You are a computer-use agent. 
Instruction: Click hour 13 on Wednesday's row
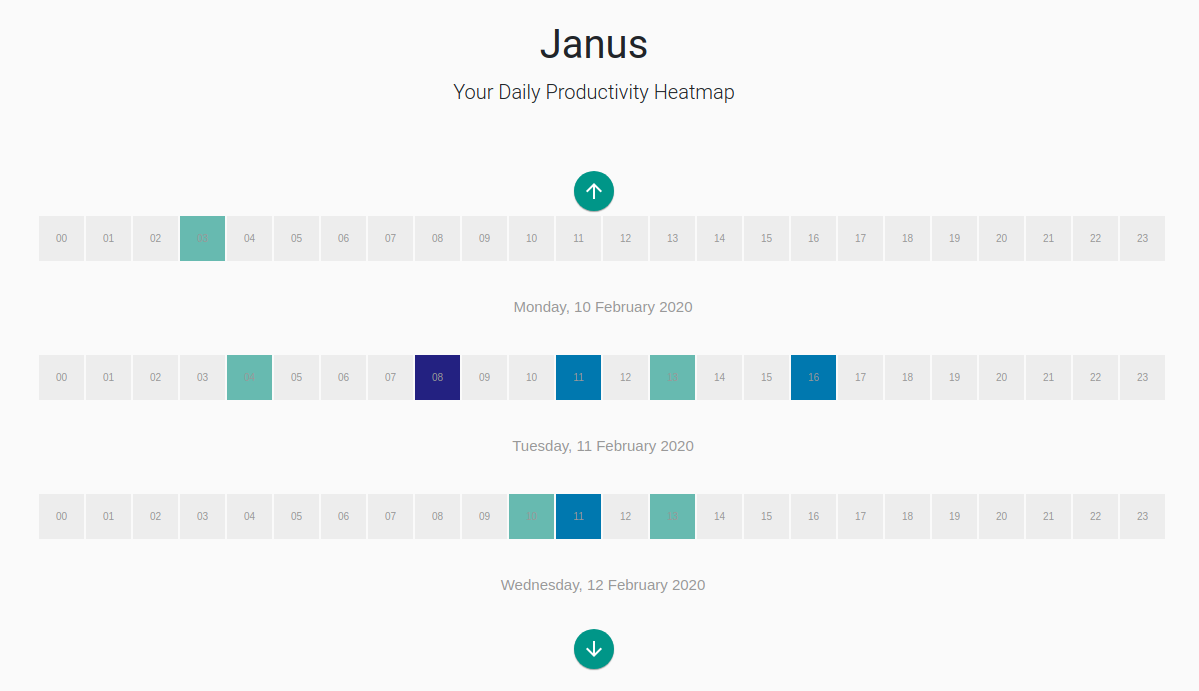click(x=672, y=516)
